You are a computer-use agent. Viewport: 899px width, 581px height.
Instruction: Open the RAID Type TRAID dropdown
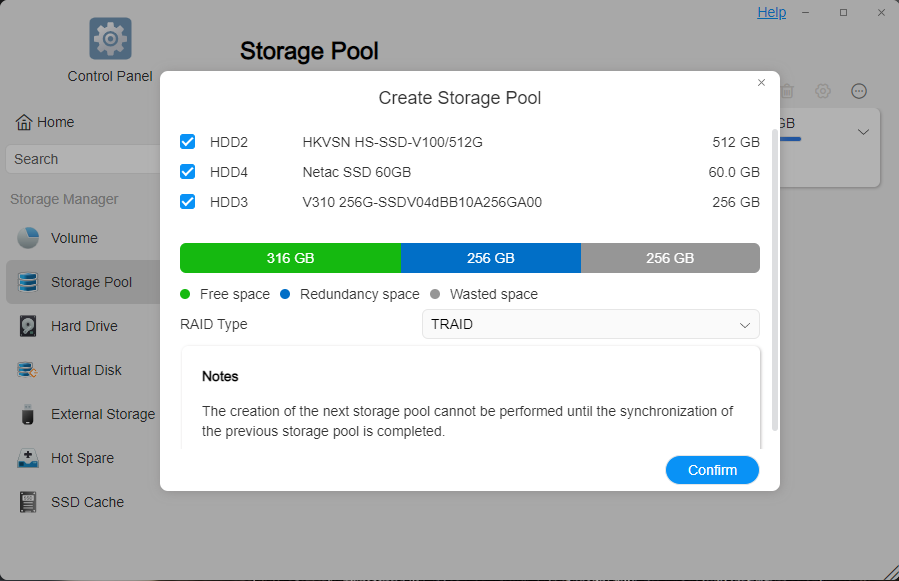tap(591, 324)
